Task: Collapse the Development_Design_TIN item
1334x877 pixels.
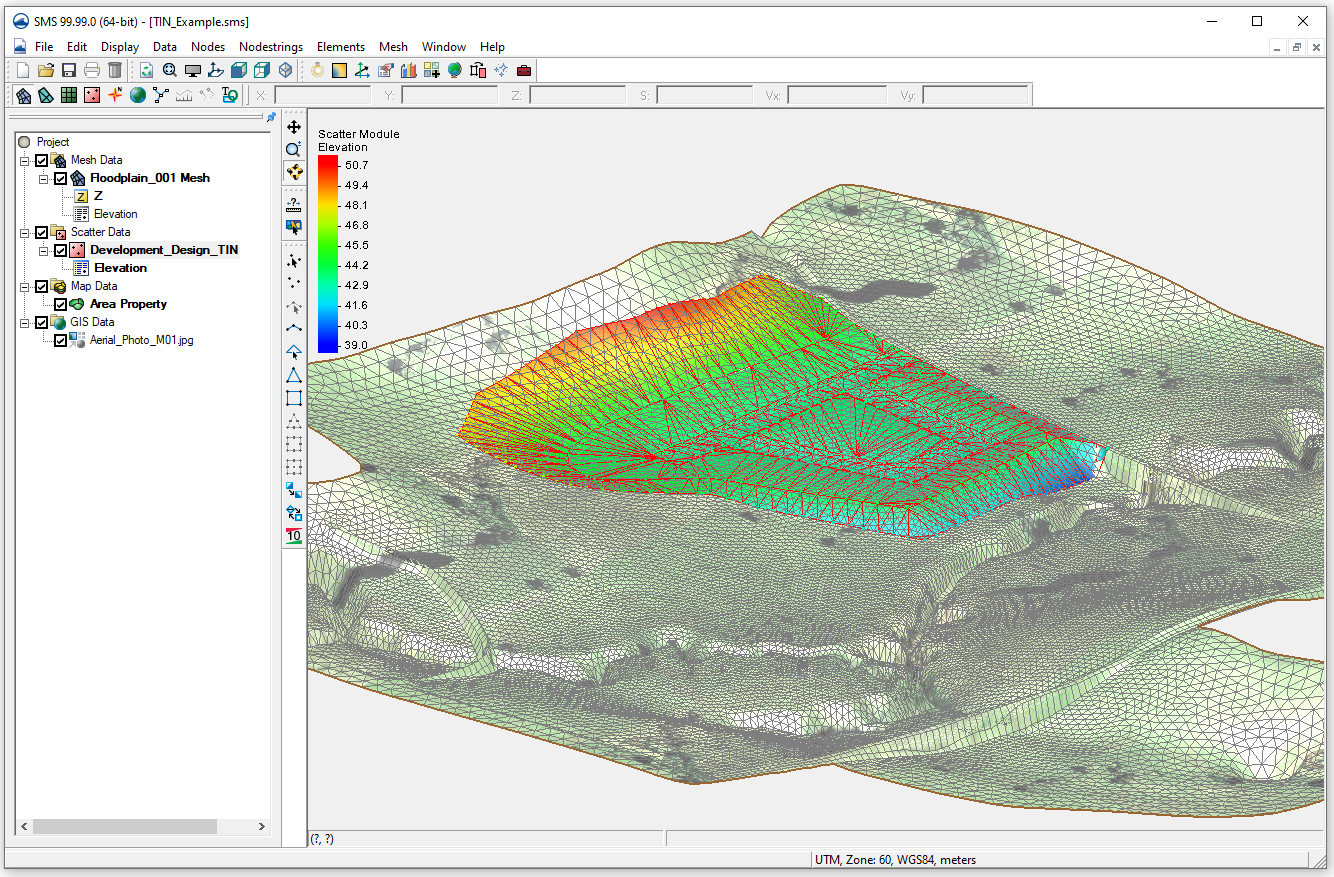Action: click(x=42, y=249)
